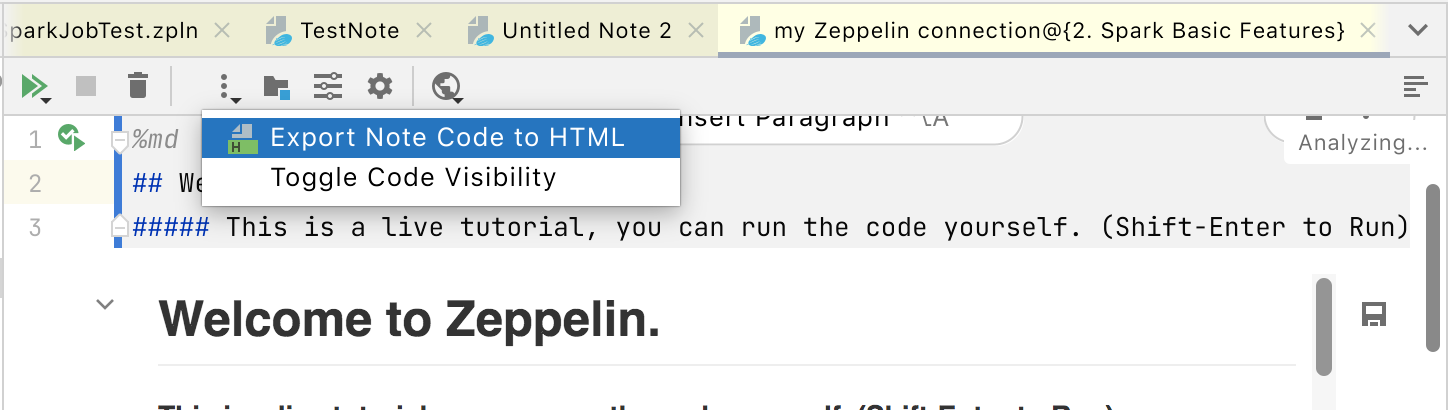Show hidden tabs with the chevron dropdown

1417,30
